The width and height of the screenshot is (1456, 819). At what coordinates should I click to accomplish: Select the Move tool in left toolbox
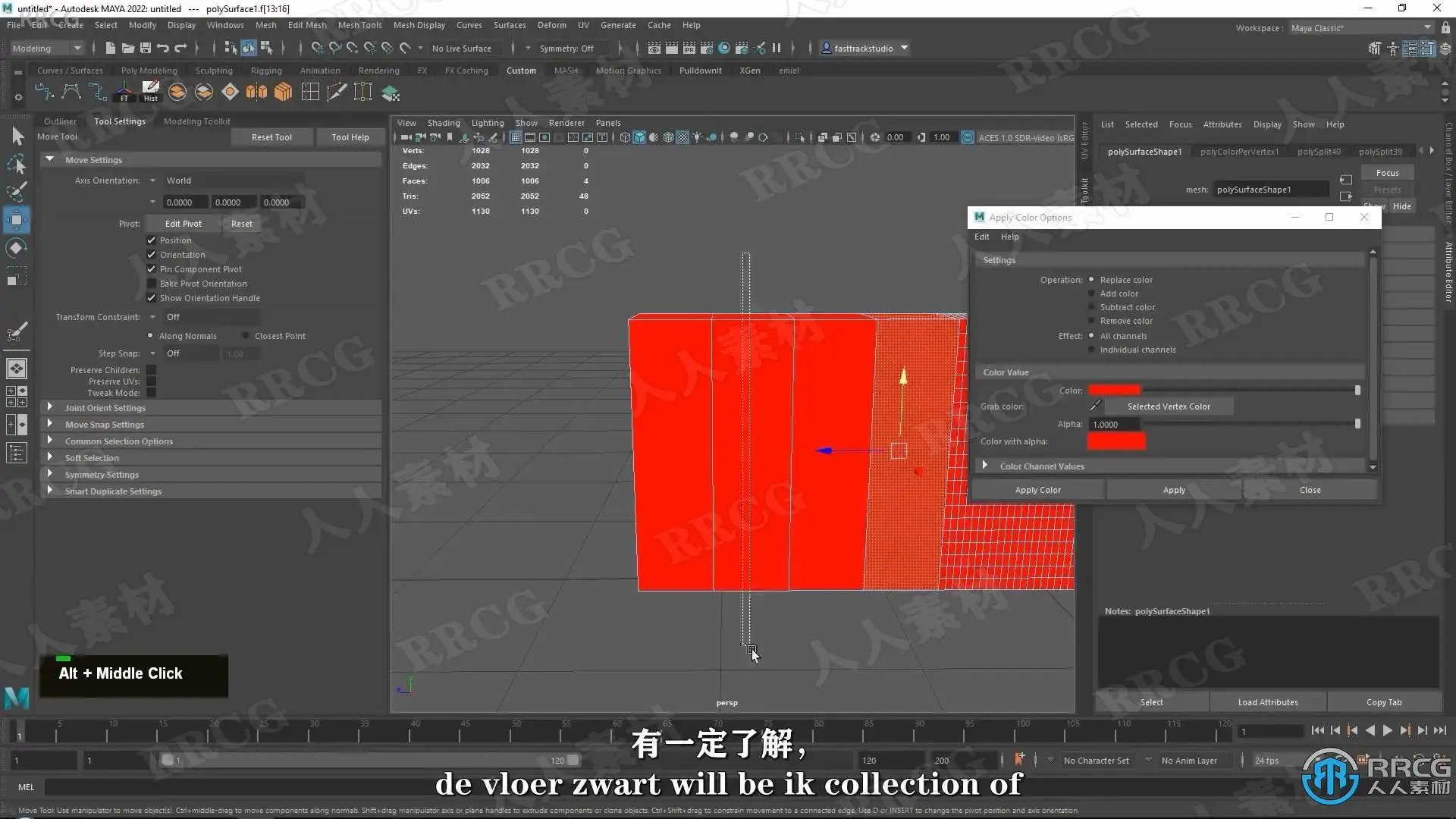click(x=17, y=220)
